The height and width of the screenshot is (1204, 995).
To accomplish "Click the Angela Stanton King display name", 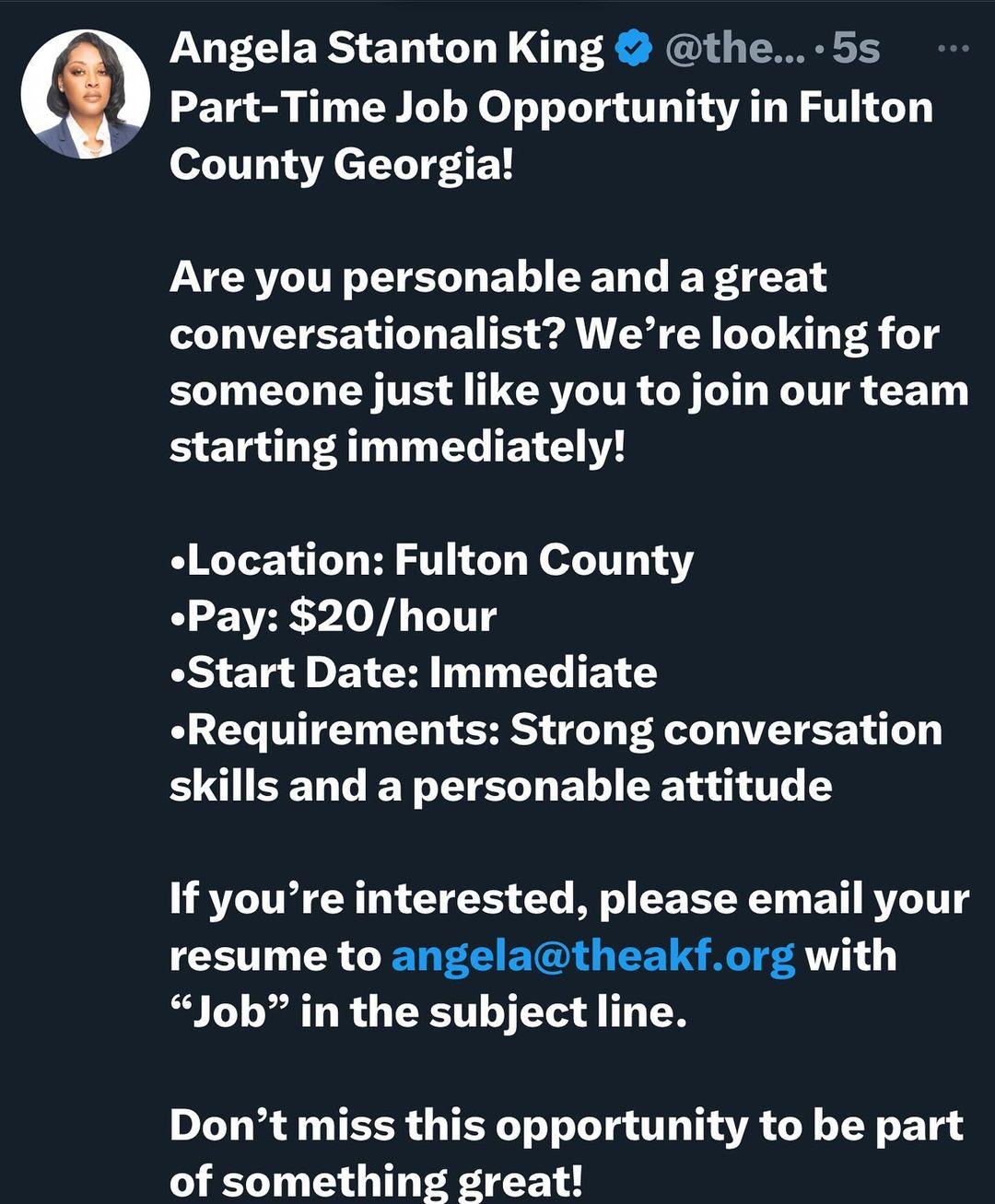I will click(387, 49).
